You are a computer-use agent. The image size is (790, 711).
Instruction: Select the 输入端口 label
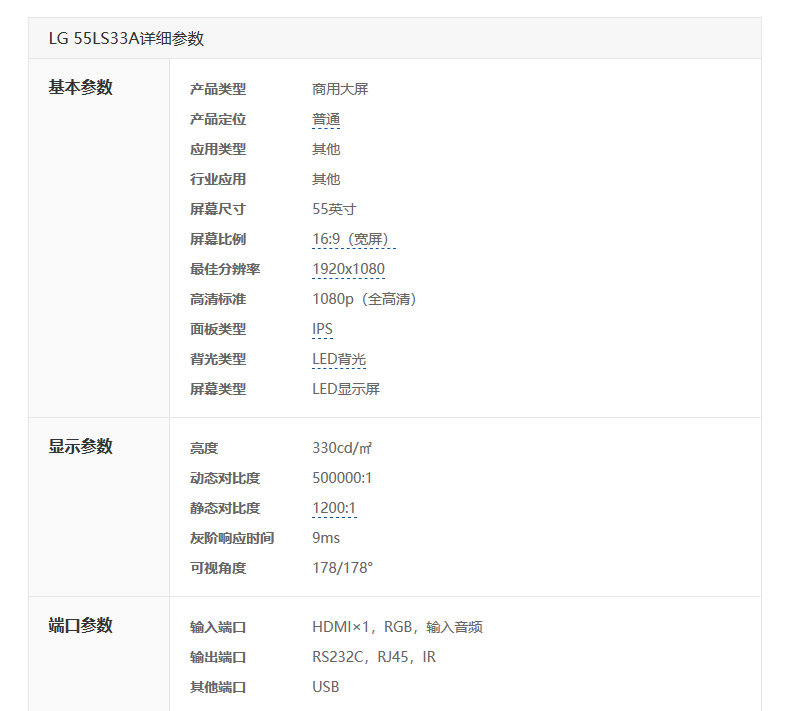[x=218, y=627]
